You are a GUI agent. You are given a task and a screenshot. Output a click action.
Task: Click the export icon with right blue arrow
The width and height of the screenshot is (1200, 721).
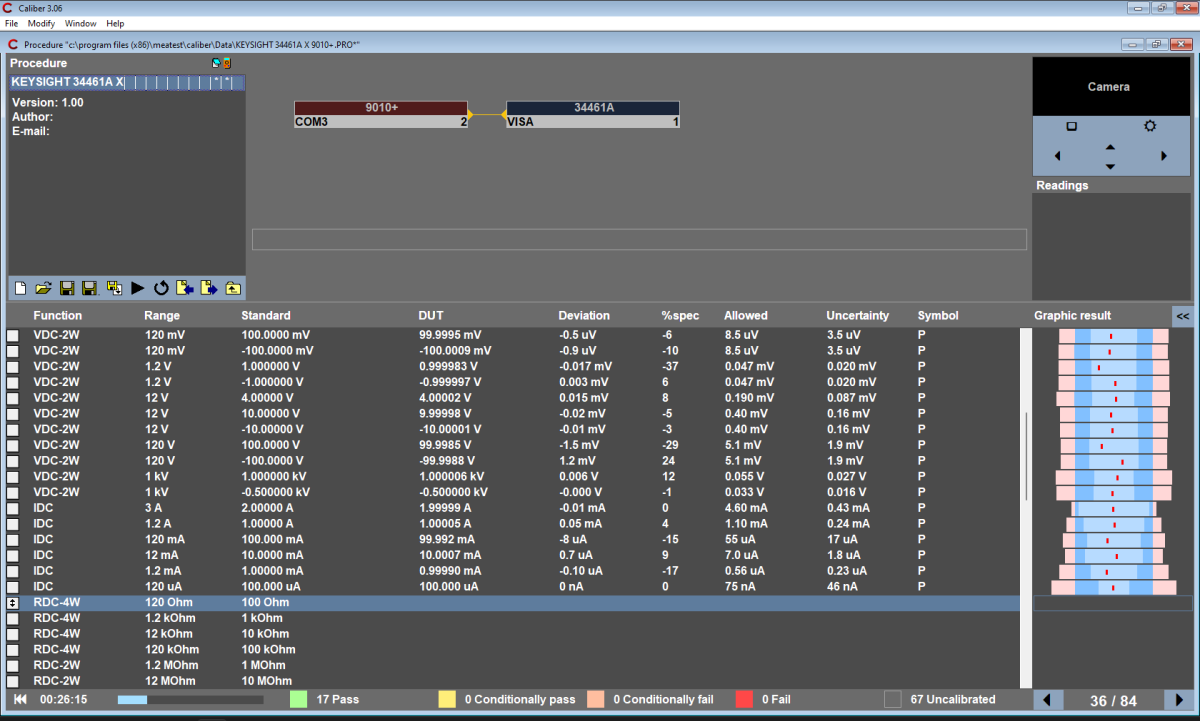209,288
